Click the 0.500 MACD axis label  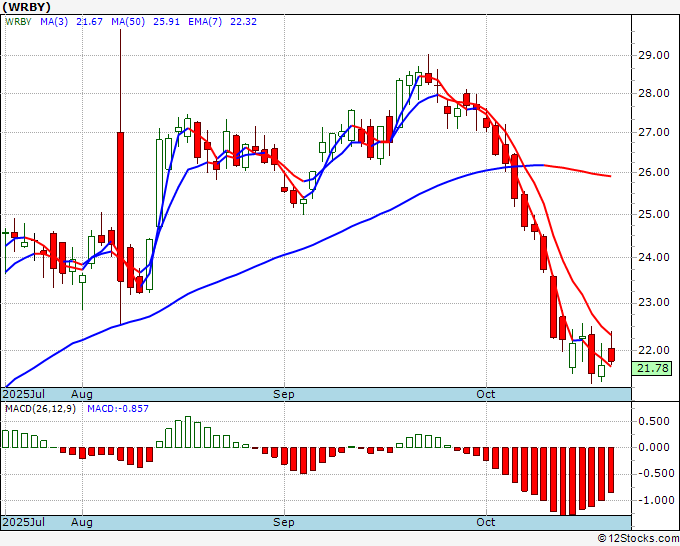pyautogui.click(x=654, y=421)
